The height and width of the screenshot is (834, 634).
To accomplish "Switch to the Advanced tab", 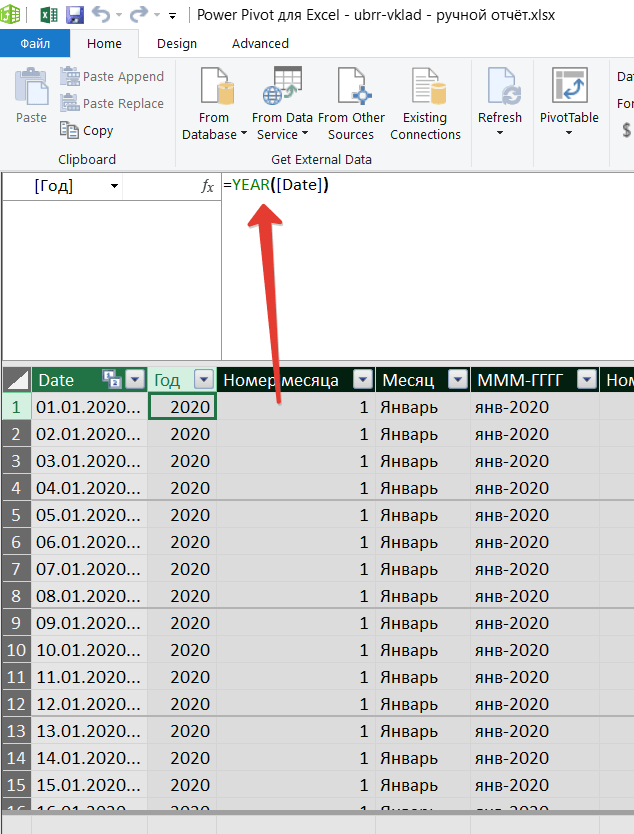I will pos(260,44).
